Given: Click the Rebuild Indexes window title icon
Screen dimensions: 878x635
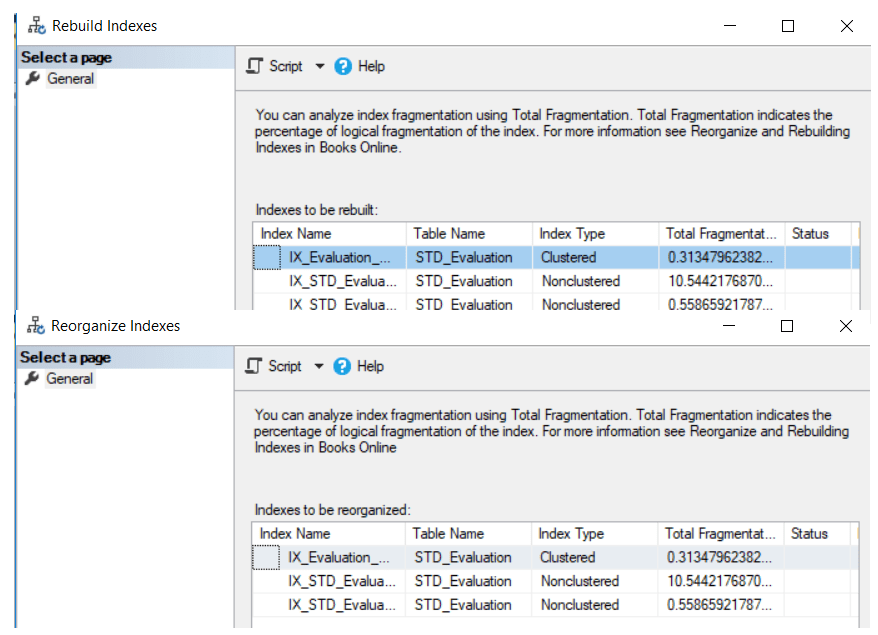Looking at the screenshot, I should pos(37,26).
